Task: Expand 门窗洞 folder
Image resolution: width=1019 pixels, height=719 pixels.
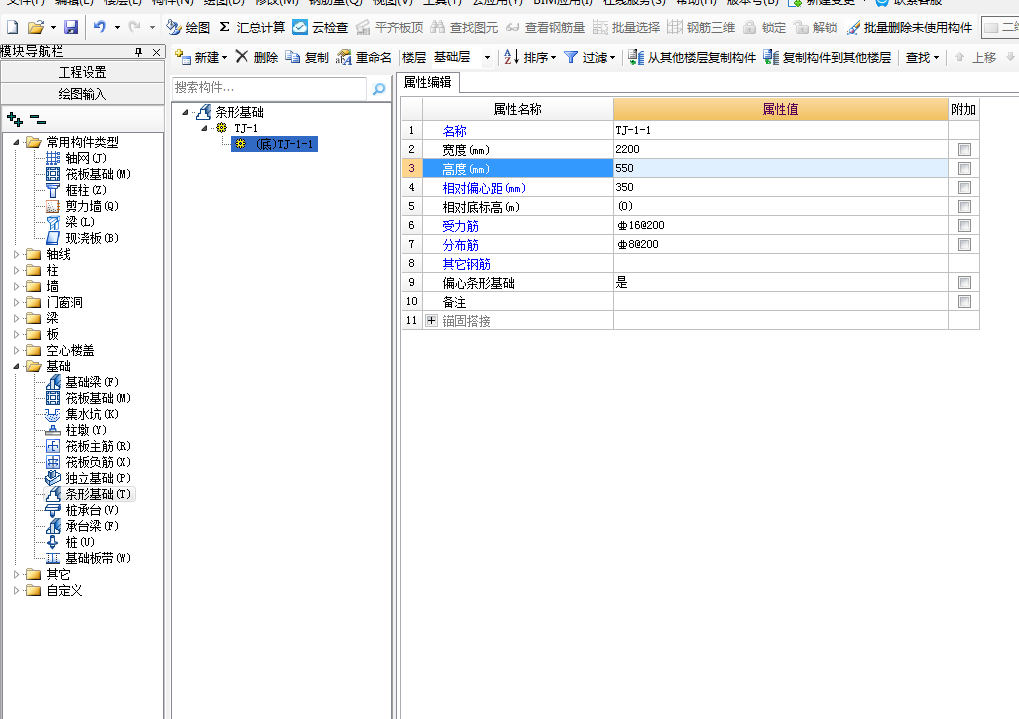Action: [17, 302]
